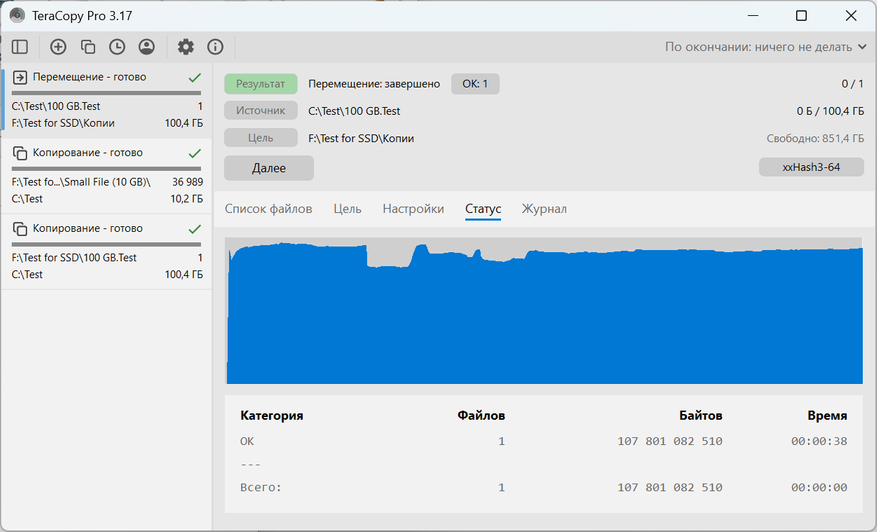Open the Журнал tab

tap(544, 209)
